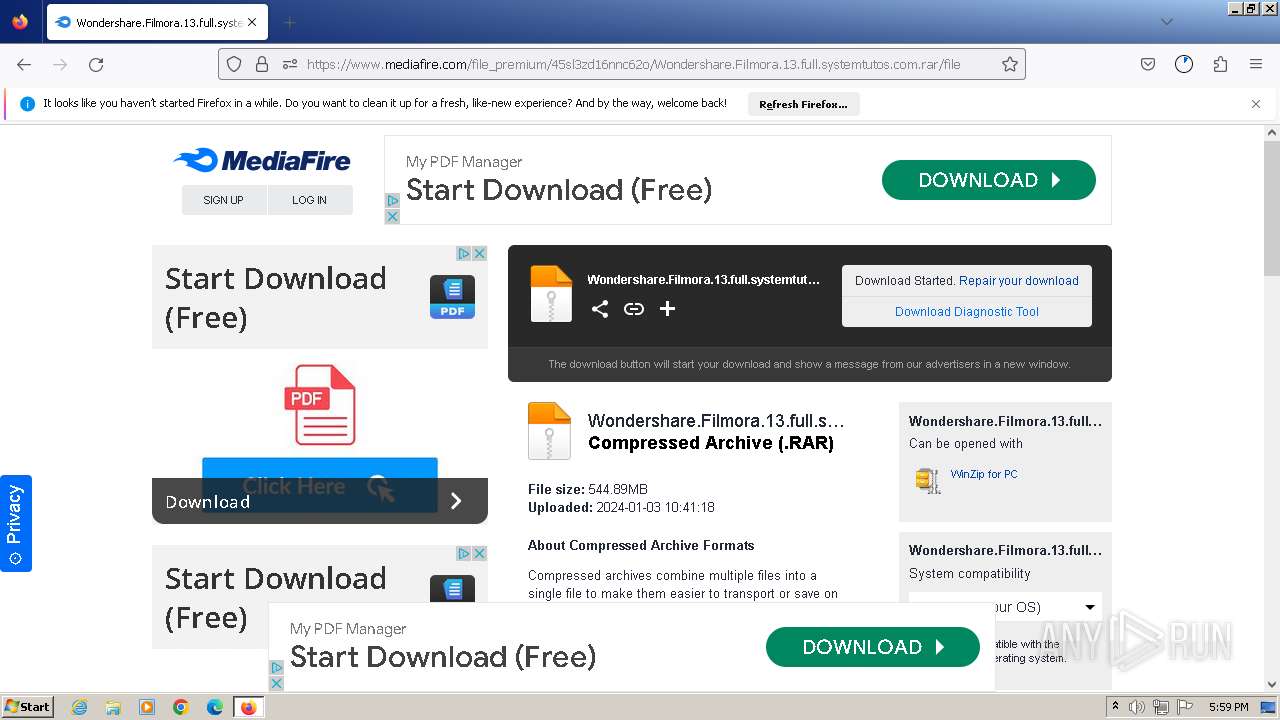1280x720 pixels.
Task: Click the LOG IN button
Action: (x=310, y=200)
